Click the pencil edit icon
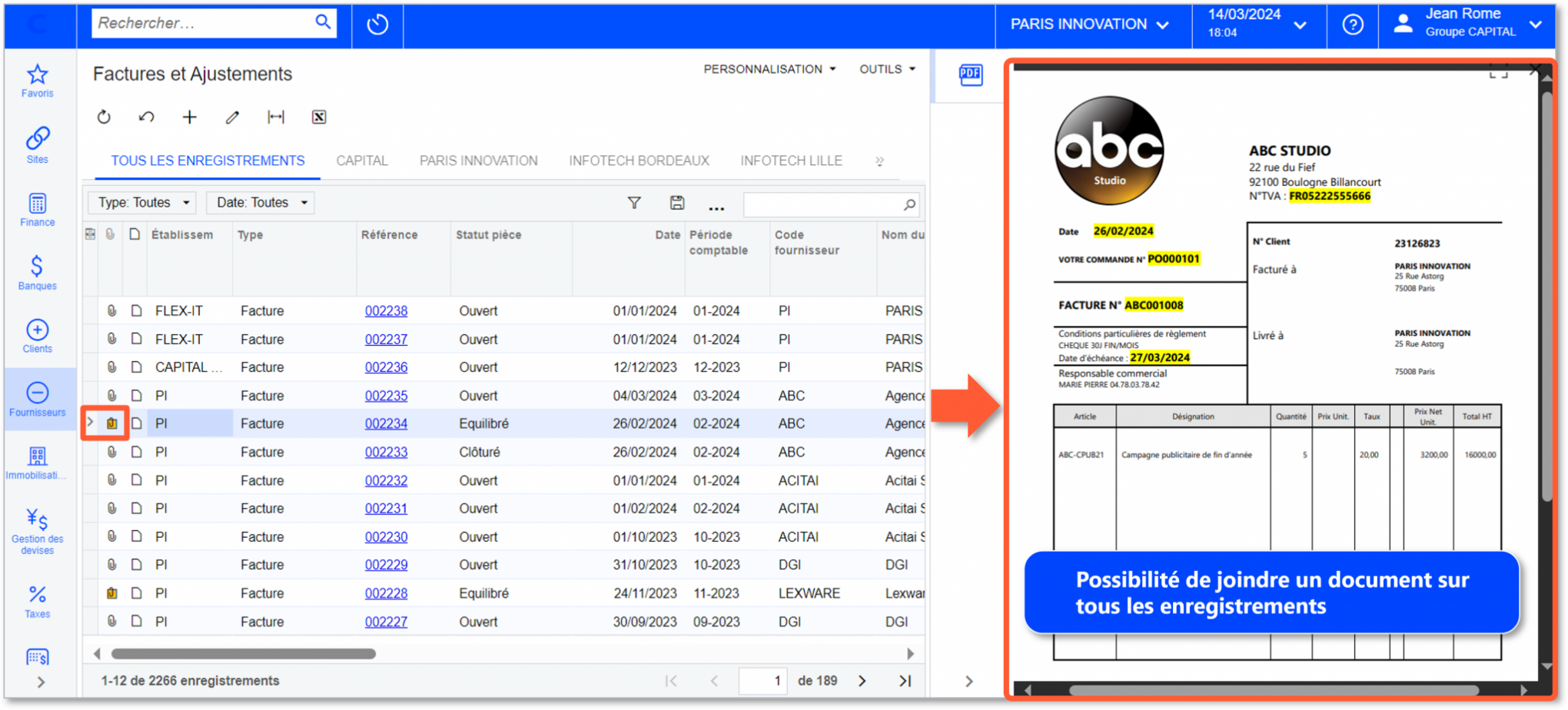Viewport: 1568px width, 710px height. (x=232, y=118)
